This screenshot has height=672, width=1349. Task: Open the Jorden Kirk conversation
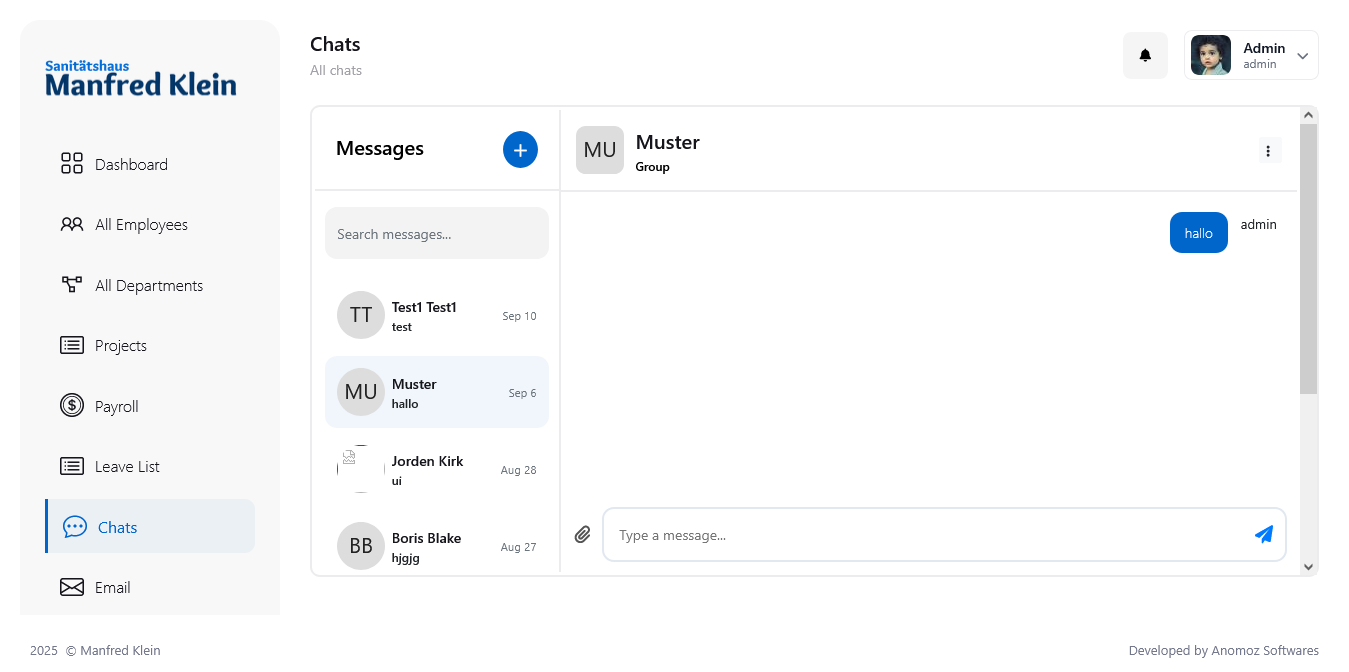tap(436, 470)
